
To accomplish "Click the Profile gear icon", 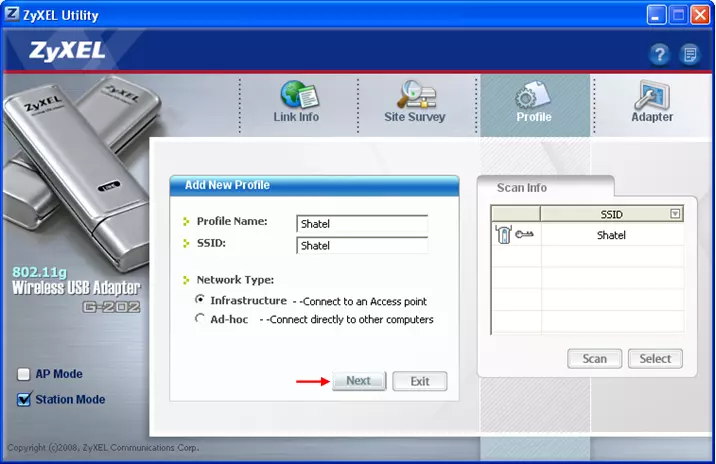I will click(x=533, y=95).
